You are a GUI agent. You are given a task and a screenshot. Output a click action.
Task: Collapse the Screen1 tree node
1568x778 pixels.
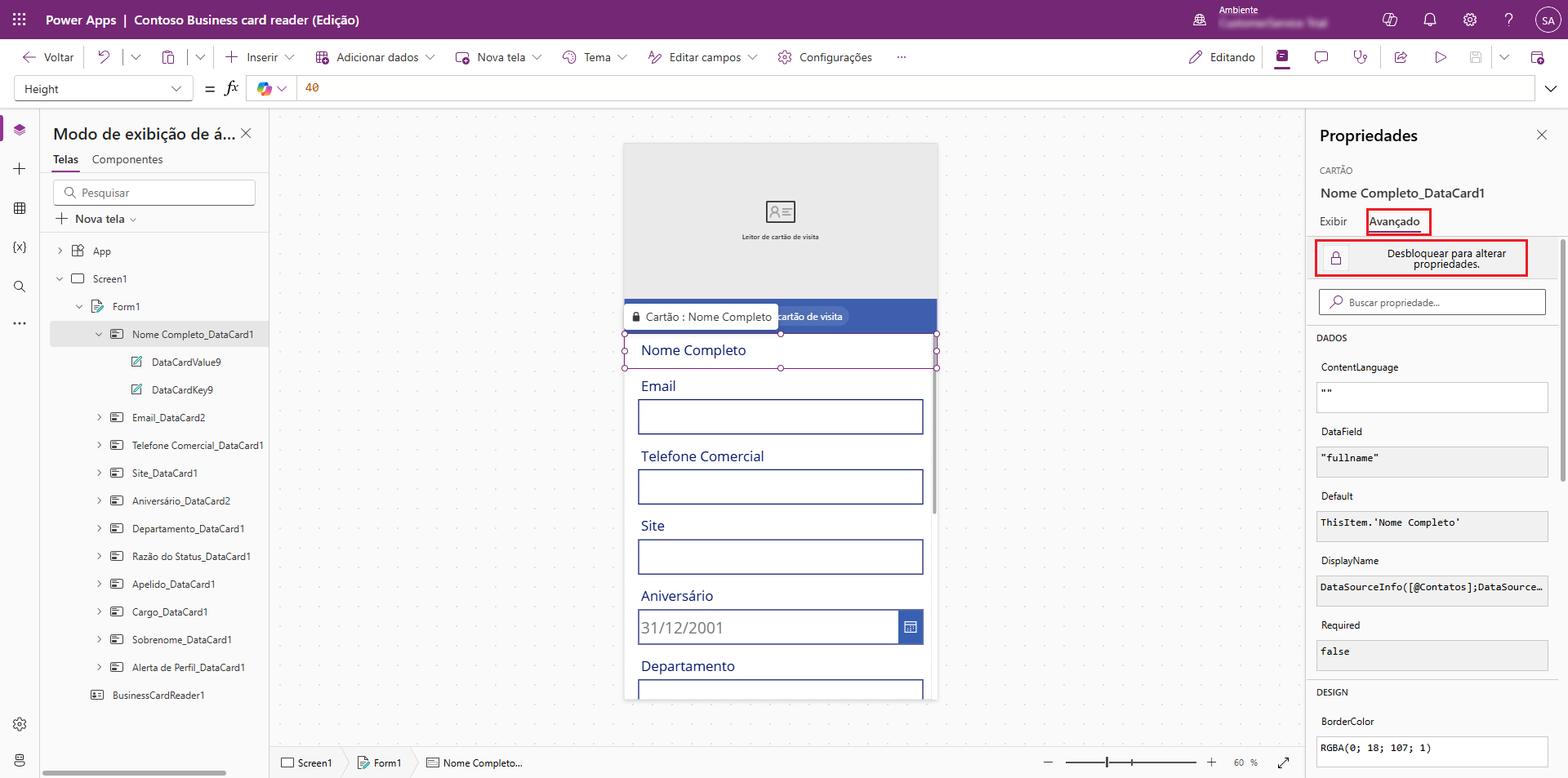pyautogui.click(x=60, y=278)
